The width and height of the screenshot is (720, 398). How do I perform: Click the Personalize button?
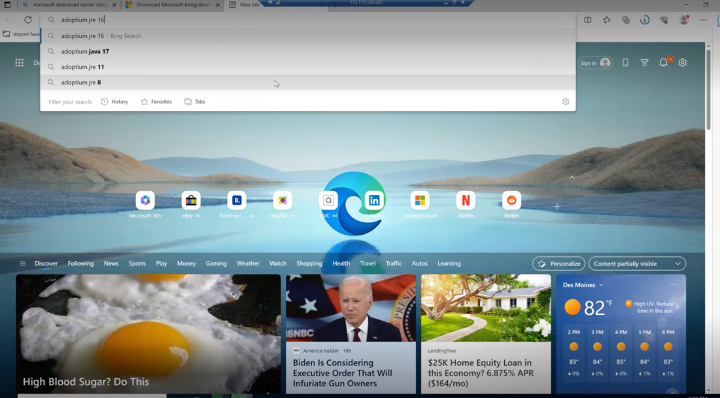558,263
